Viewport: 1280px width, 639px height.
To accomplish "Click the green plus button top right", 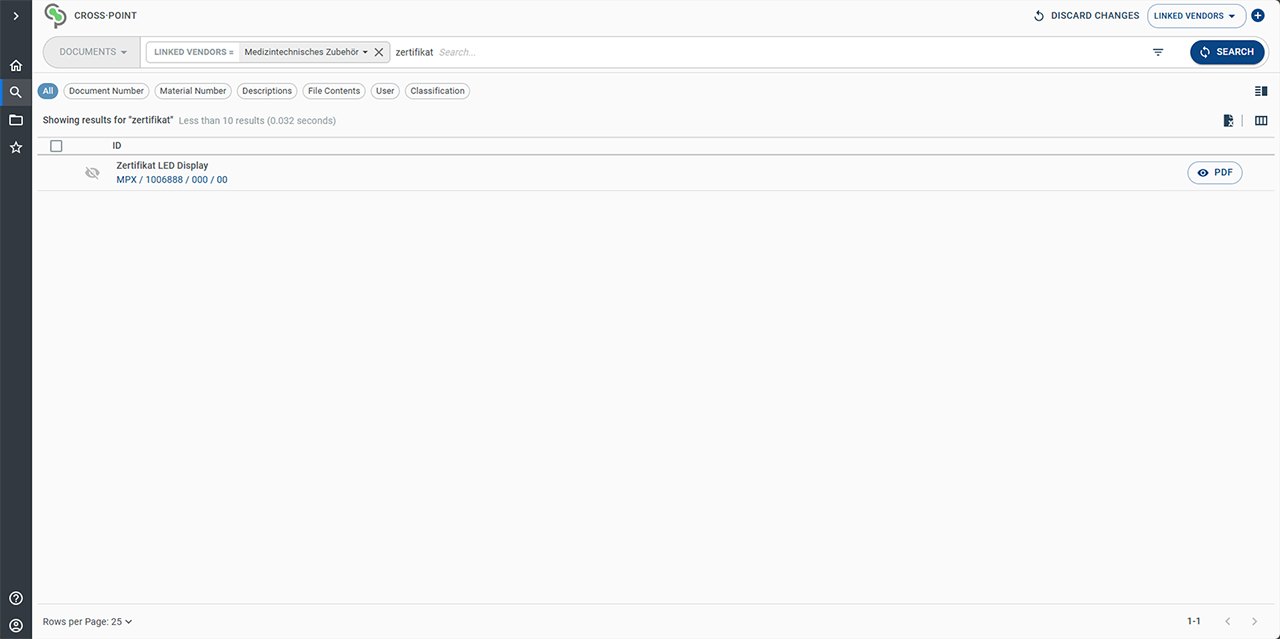I will pos(1258,15).
